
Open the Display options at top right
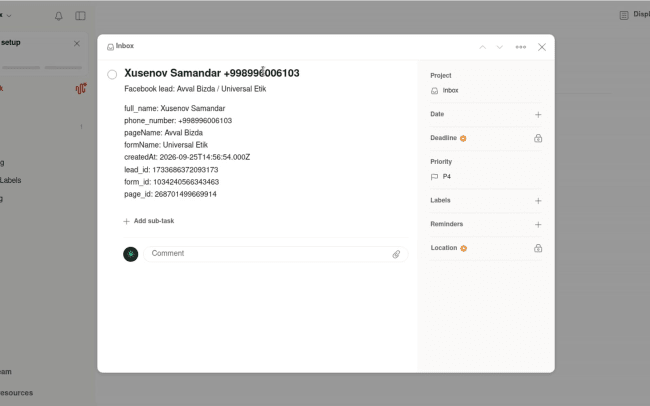click(635, 15)
